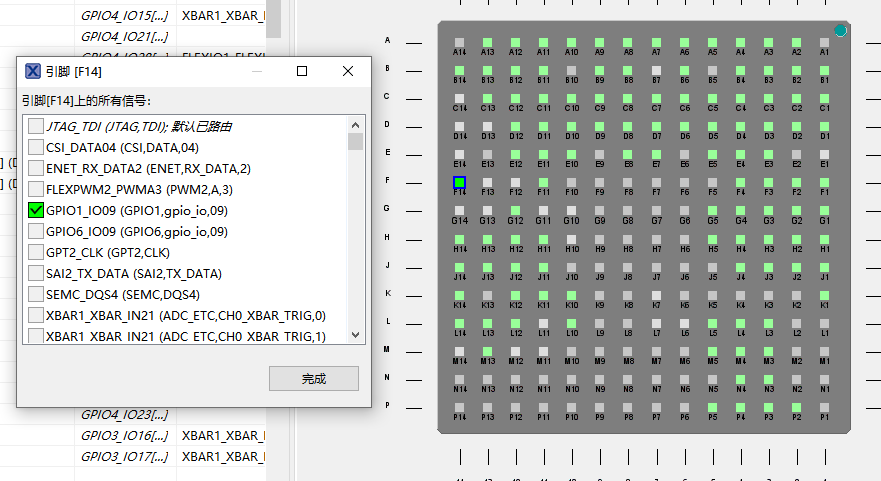Click the row letter A label beside package
Screen dimensions: 881x481
[x=387, y=40]
